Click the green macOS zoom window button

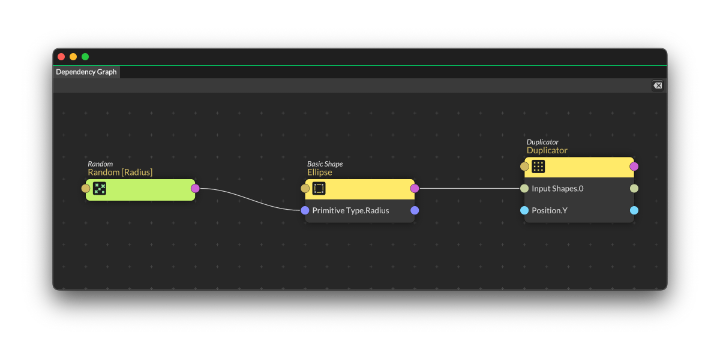tap(85, 57)
